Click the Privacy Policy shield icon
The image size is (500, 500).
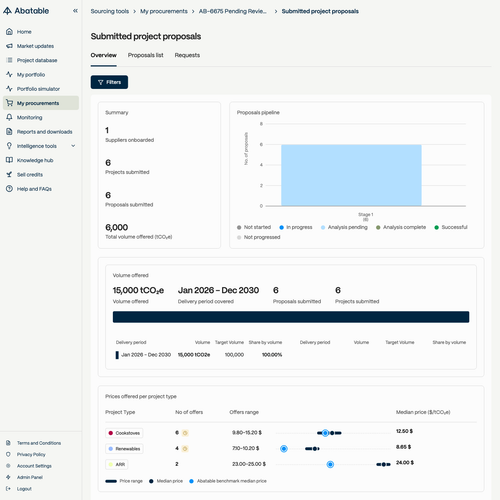[x=8, y=454]
